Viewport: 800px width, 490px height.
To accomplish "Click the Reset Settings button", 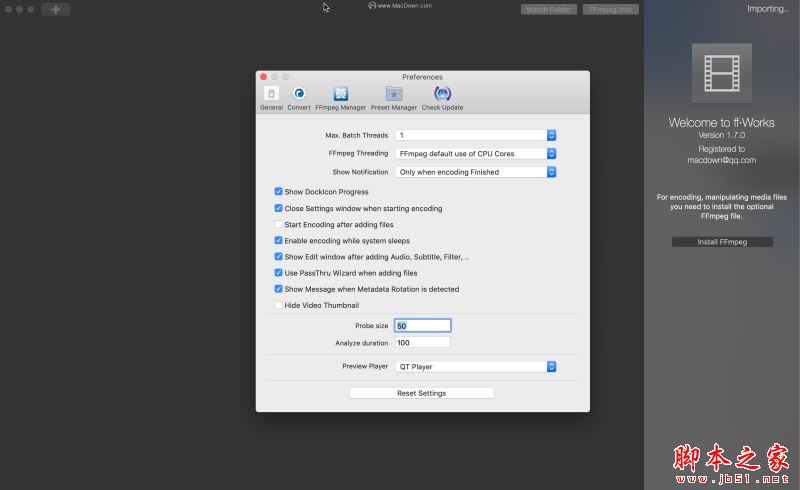I will pyautogui.click(x=421, y=393).
